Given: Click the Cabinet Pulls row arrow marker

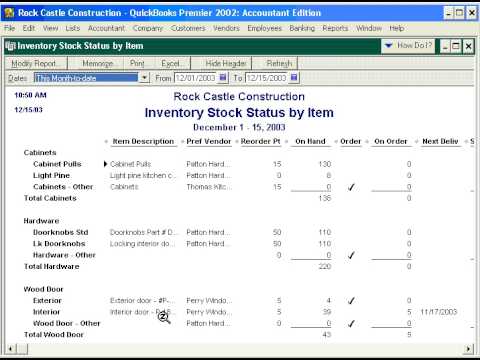Looking at the screenshot, I should tap(105, 164).
